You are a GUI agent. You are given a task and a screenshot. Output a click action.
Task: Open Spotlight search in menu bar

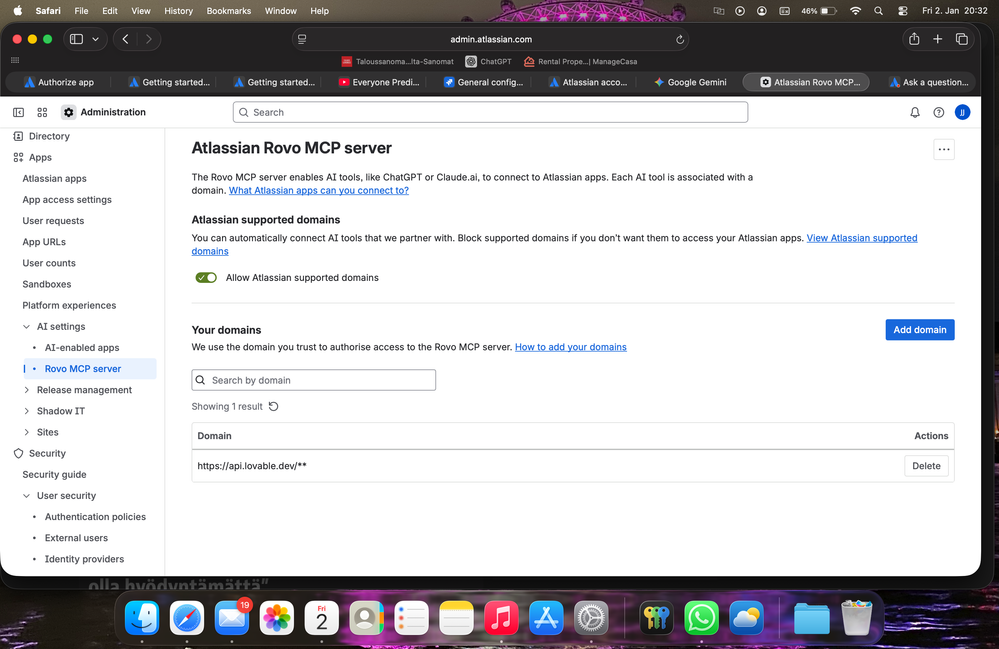(879, 11)
